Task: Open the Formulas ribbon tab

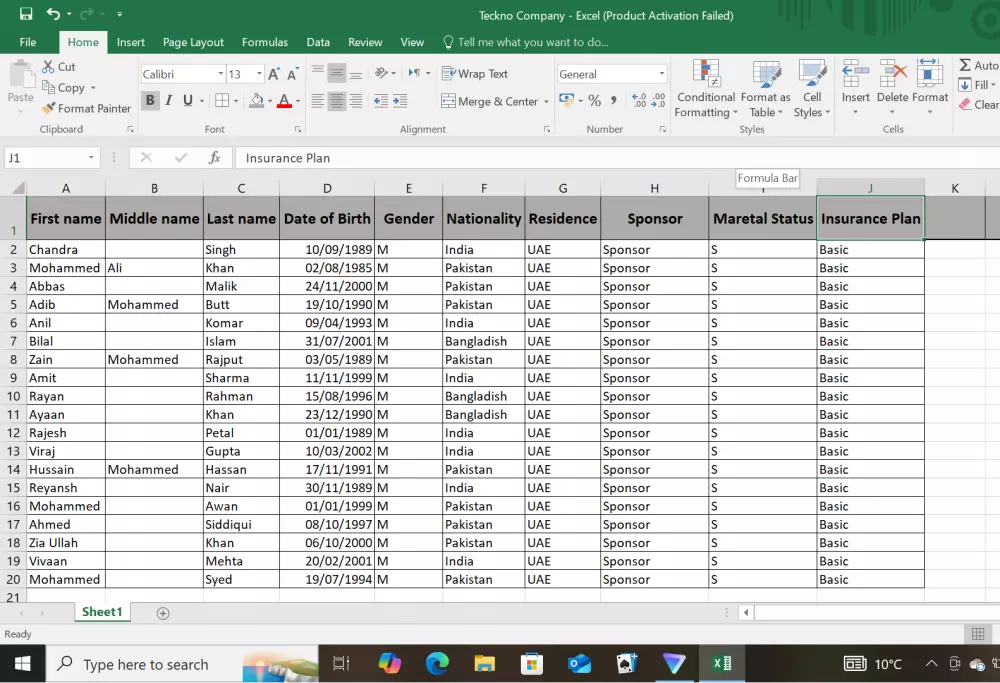Action: [x=265, y=42]
